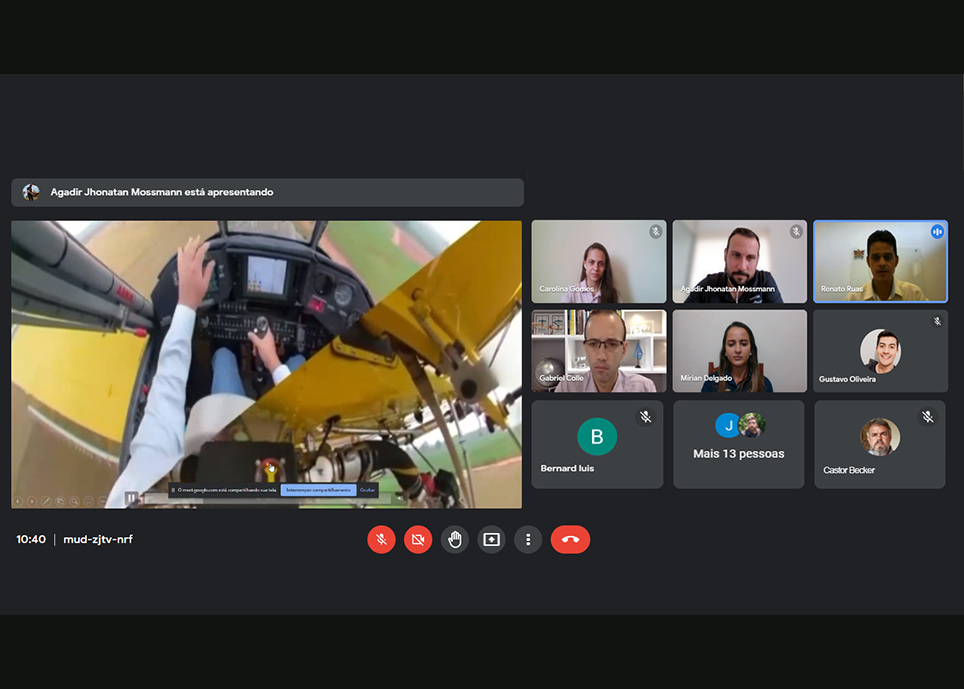Unmute the microphone in the call controls
Screen dimensions: 964x689
point(380,540)
